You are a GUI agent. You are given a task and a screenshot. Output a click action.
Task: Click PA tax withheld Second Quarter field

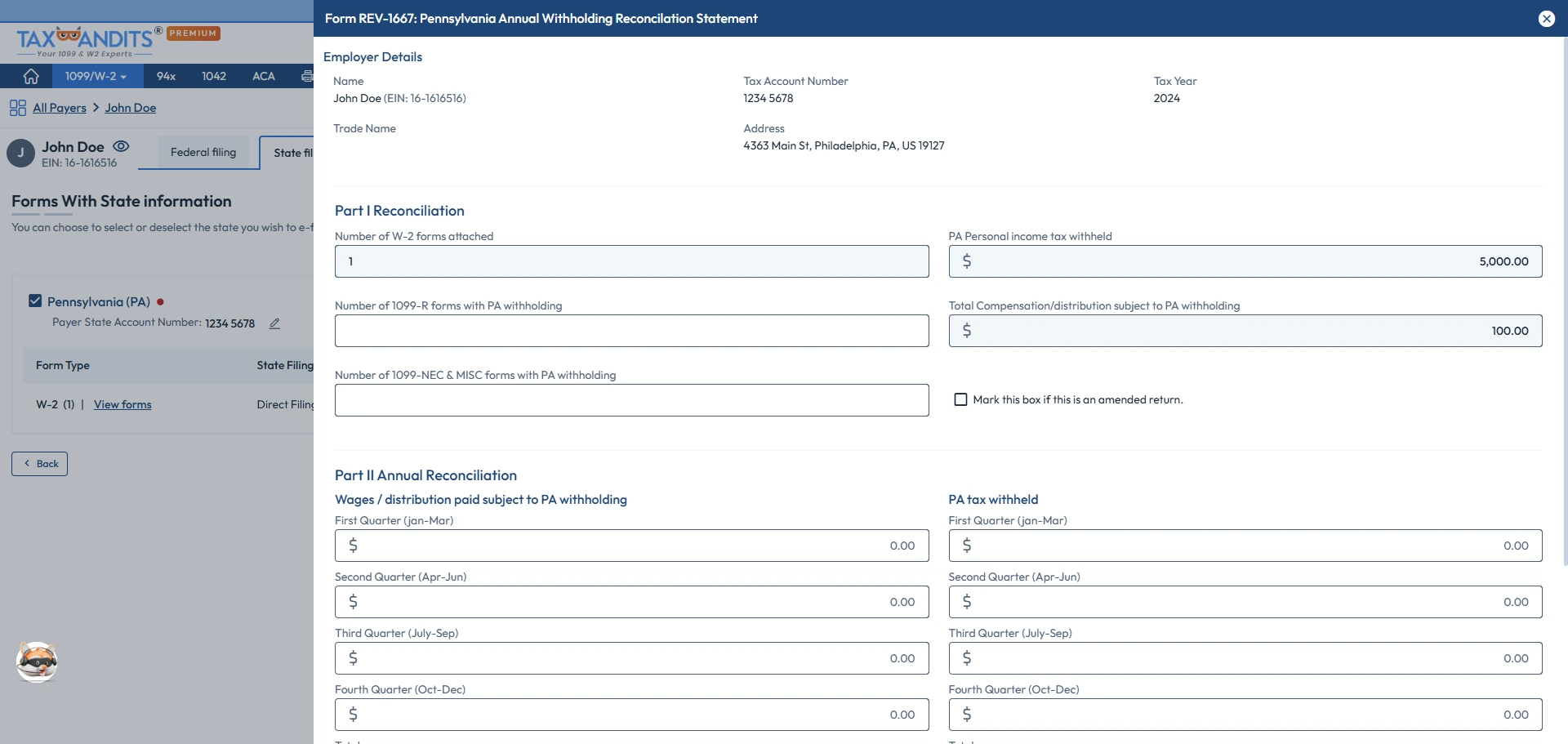(x=1245, y=602)
